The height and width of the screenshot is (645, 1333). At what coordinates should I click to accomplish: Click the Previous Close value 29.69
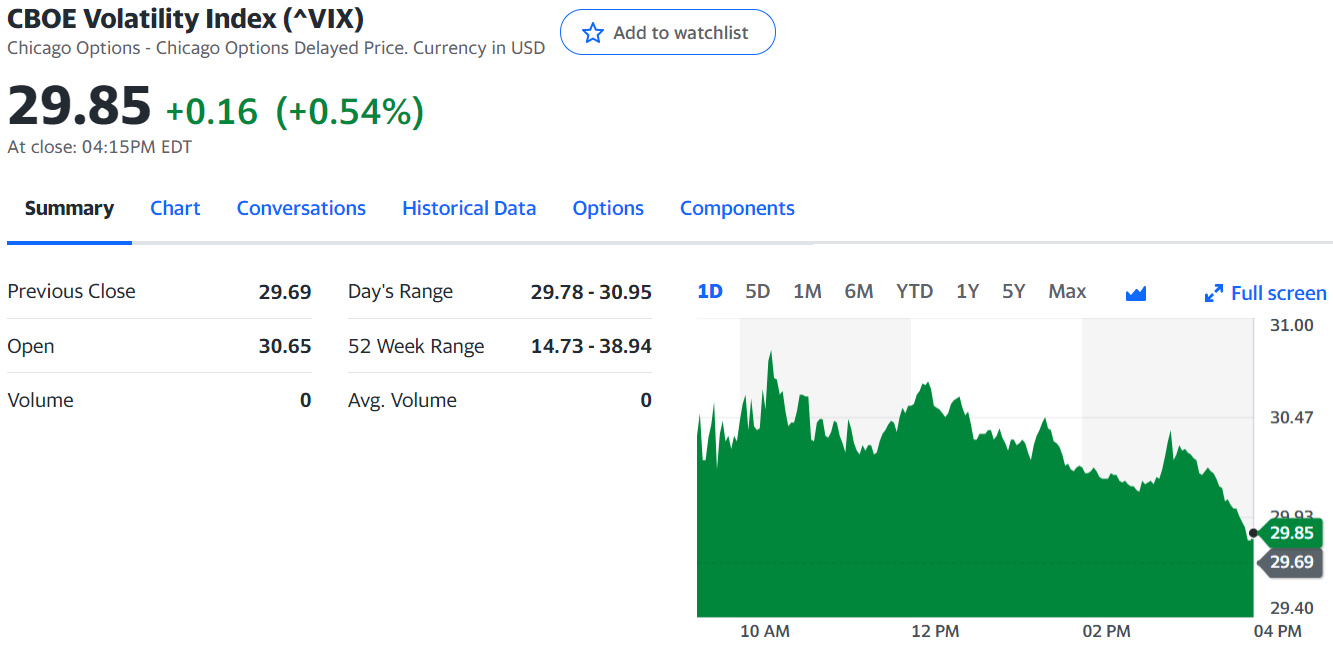click(x=285, y=292)
